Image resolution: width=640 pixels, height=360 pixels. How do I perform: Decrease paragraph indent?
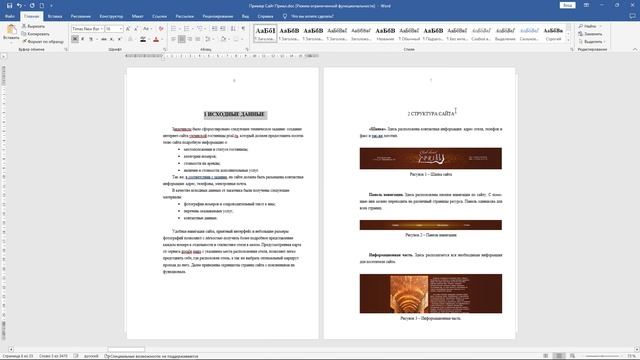coord(214,29)
